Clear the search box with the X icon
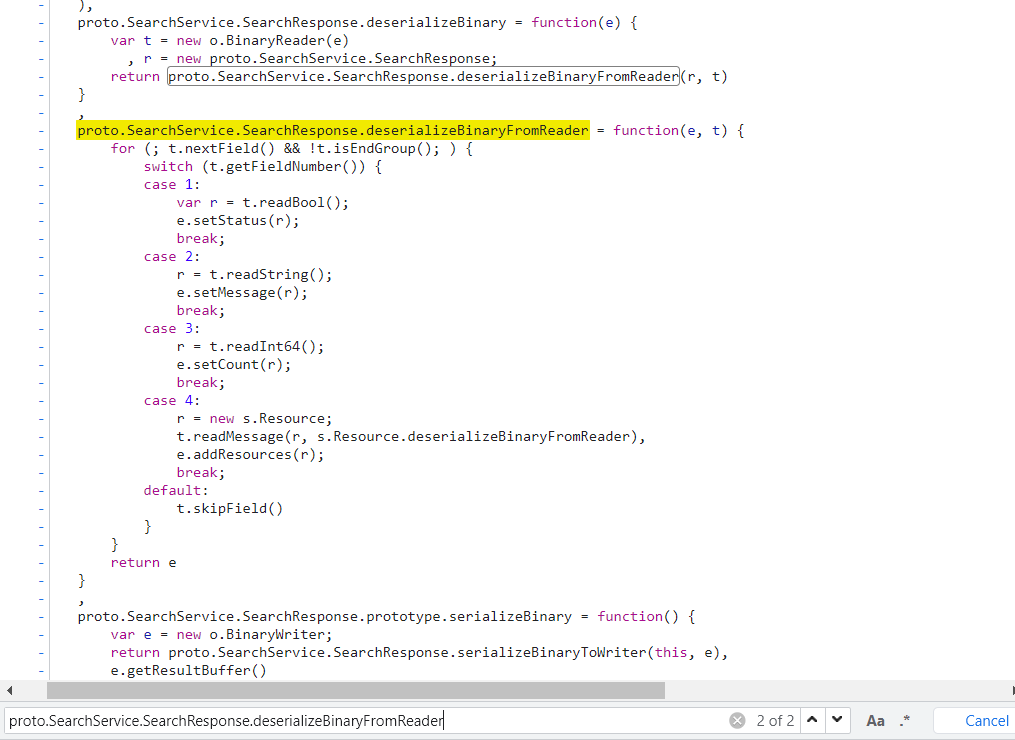The width and height of the screenshot is (1015, 740). coord(737,721)
